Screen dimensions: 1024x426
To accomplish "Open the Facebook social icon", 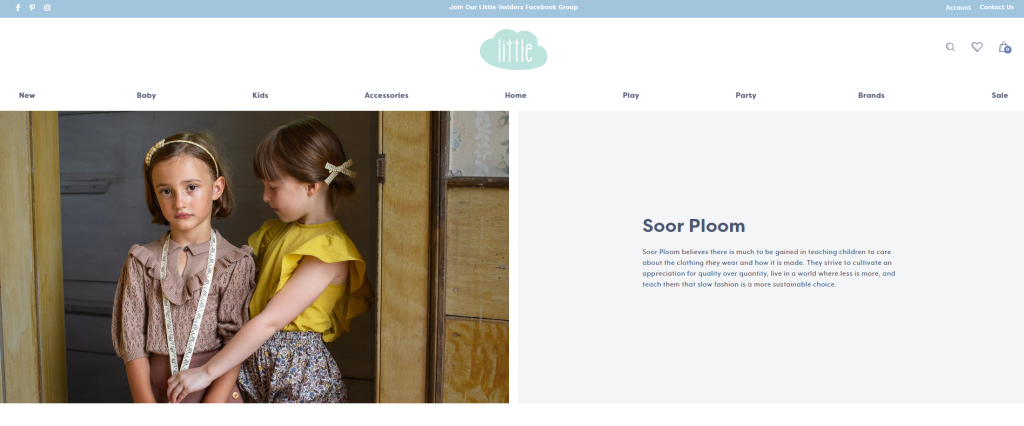I will 18,8.
